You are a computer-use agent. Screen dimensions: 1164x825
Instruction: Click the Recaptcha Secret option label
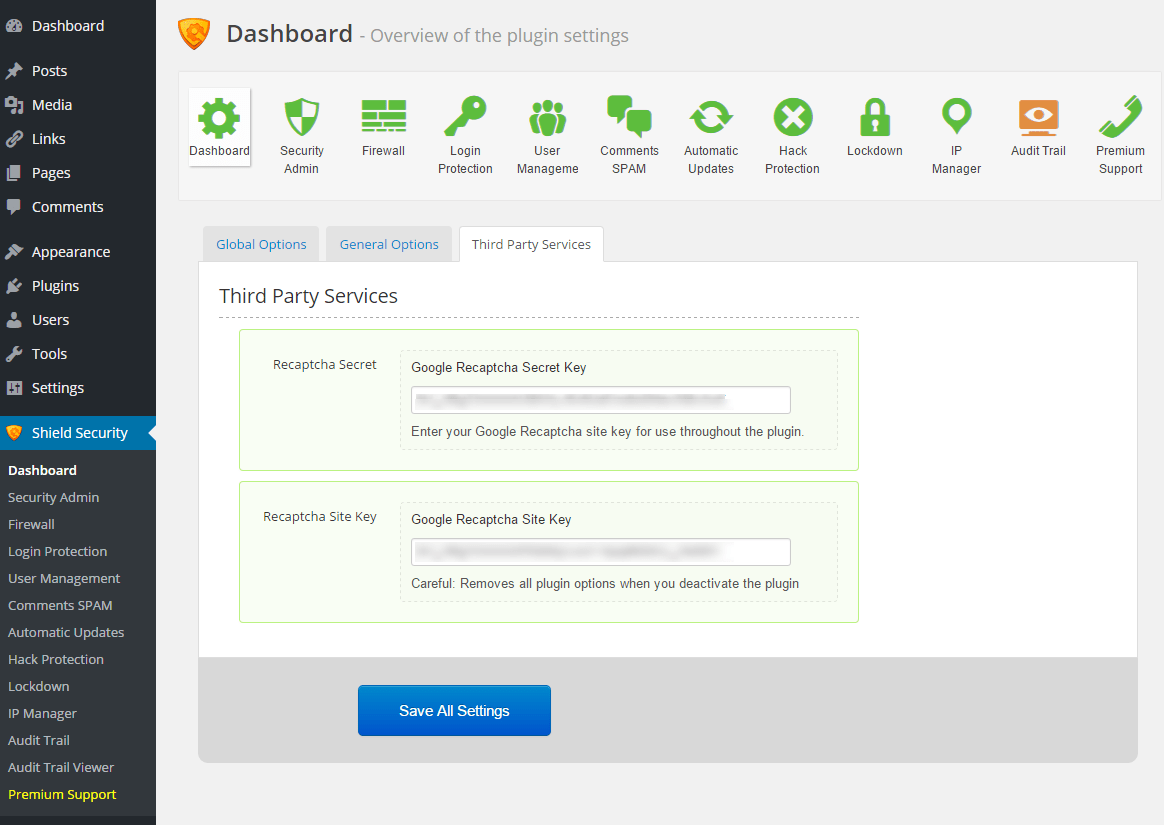[324, 365]
